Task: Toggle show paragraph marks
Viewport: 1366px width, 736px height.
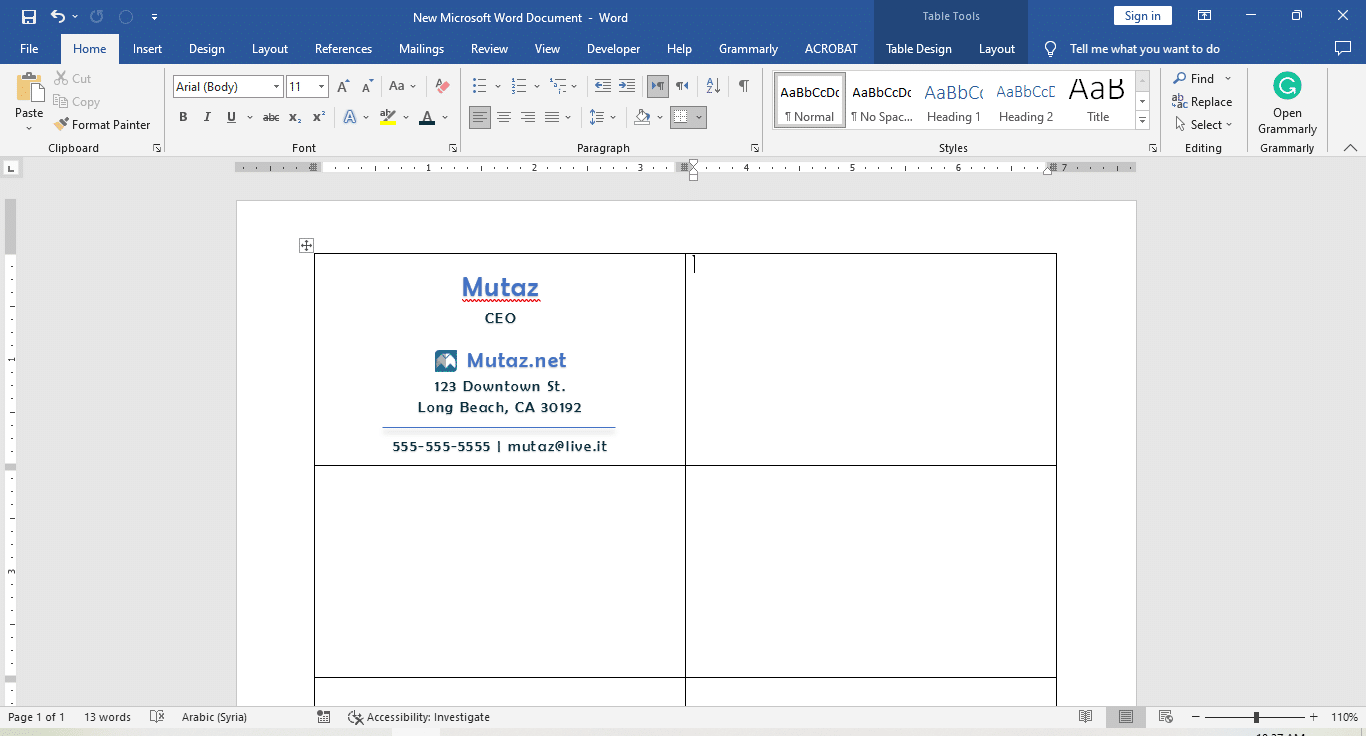Action: click(x=743, y=87)
